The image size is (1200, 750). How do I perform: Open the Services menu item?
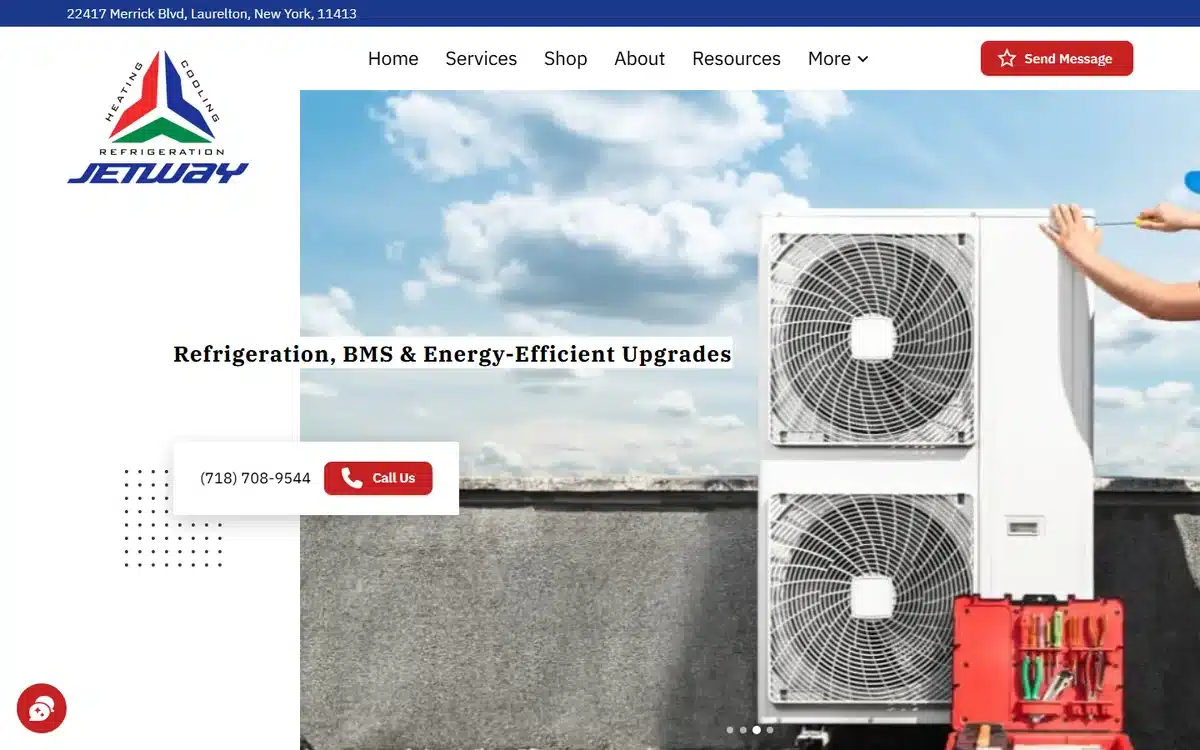pos(481,58)
